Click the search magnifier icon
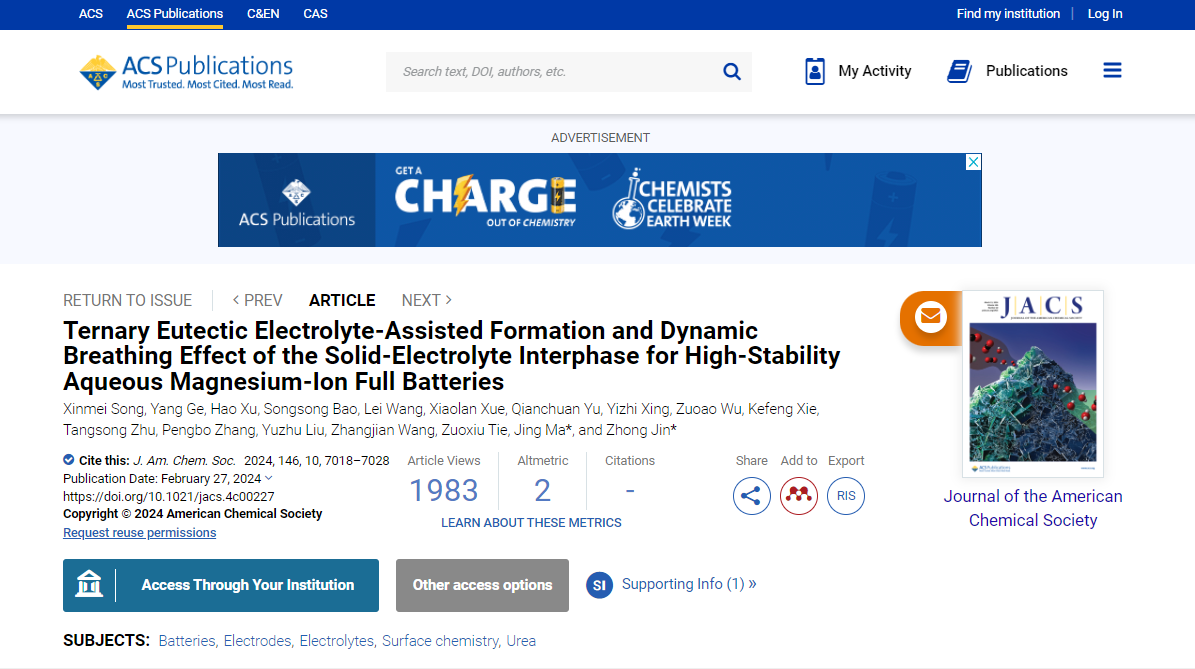Image resolution: width=1195 pixels, height=669 pixels. (x=732, y=72)
